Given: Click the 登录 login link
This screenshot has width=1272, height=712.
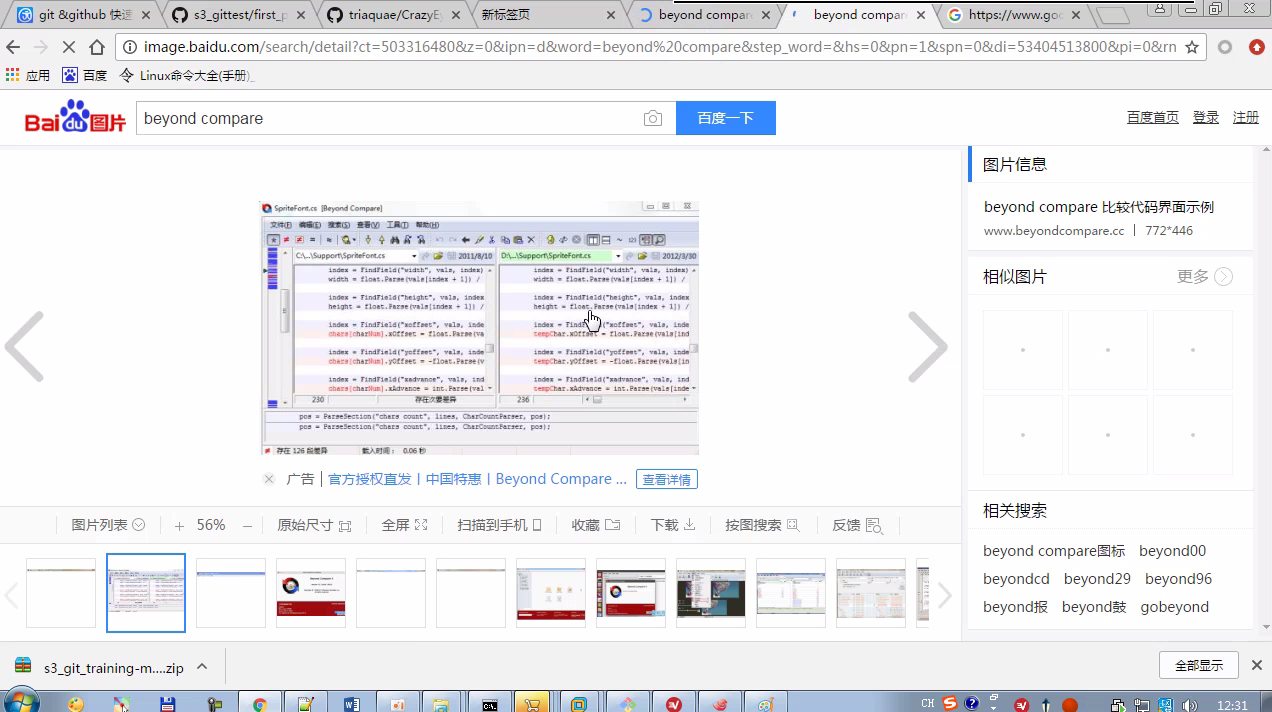Looking at the screenshot, I should point(1206,117).
